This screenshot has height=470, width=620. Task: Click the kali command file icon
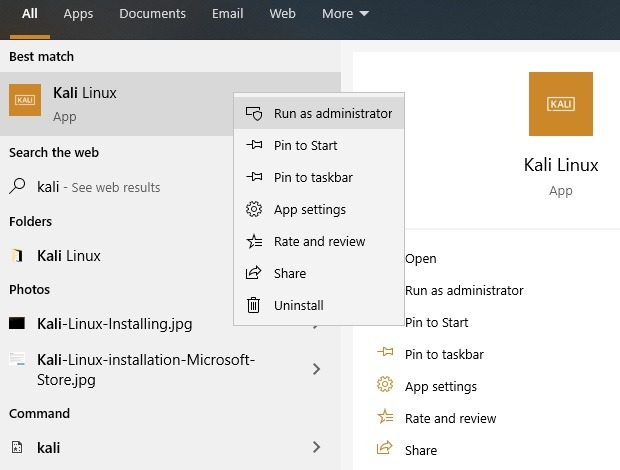pos(17,447)
